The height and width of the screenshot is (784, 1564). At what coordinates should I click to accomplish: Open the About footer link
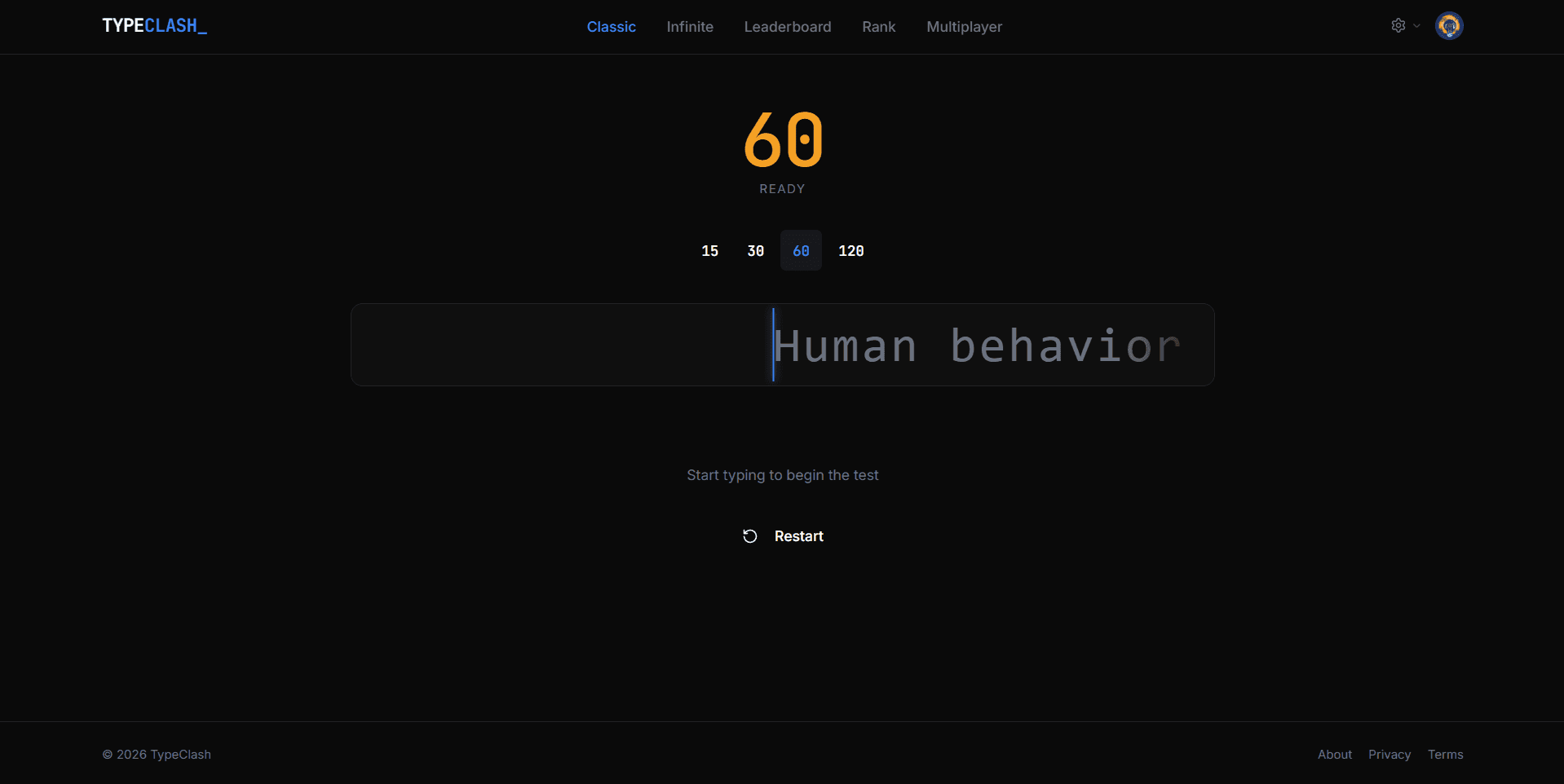[x=1335, y=755]
